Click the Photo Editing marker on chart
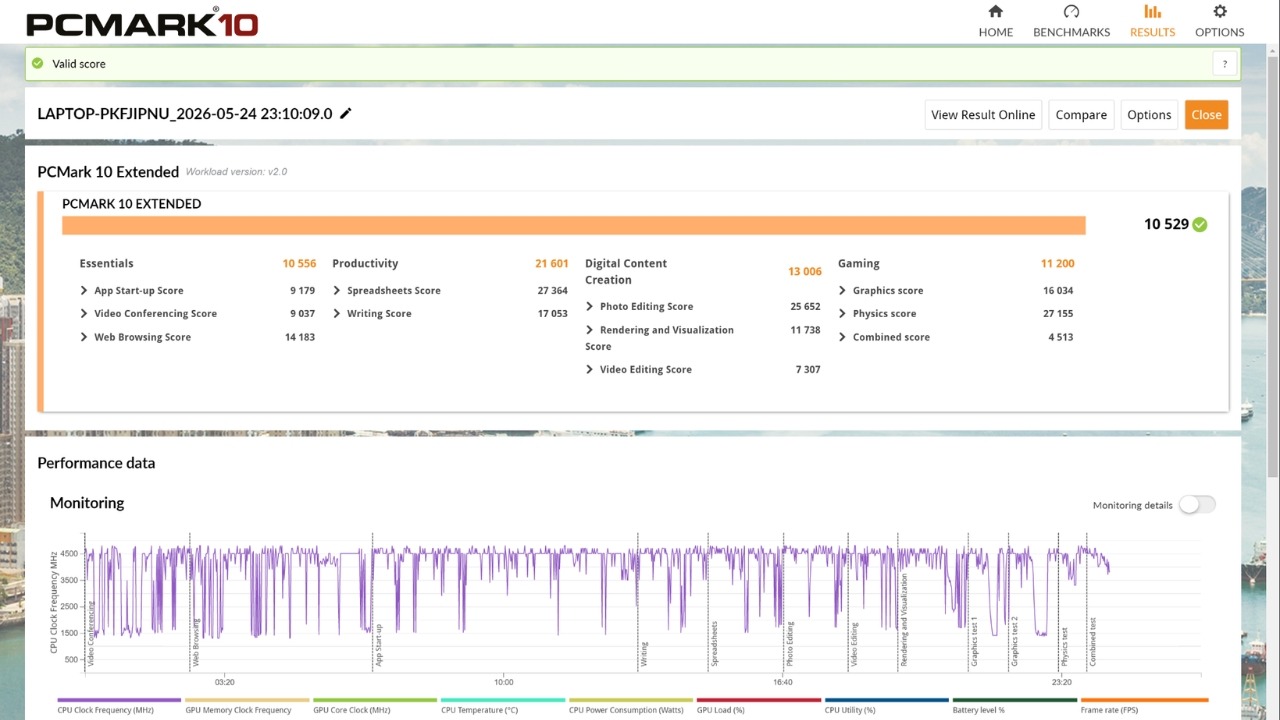 [x=790, y=644]
